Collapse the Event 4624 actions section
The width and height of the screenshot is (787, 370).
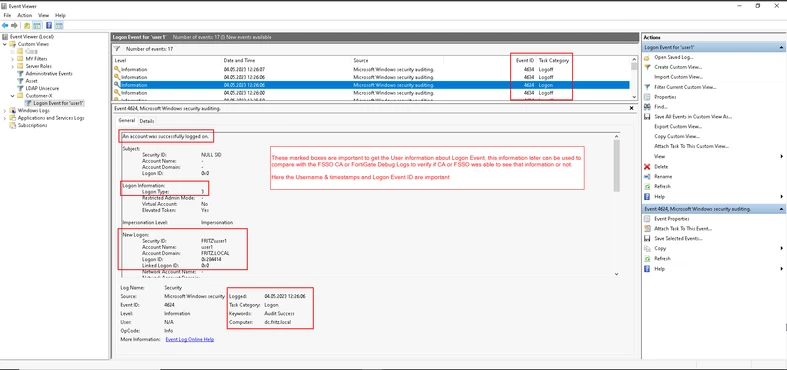click(781, 209)
